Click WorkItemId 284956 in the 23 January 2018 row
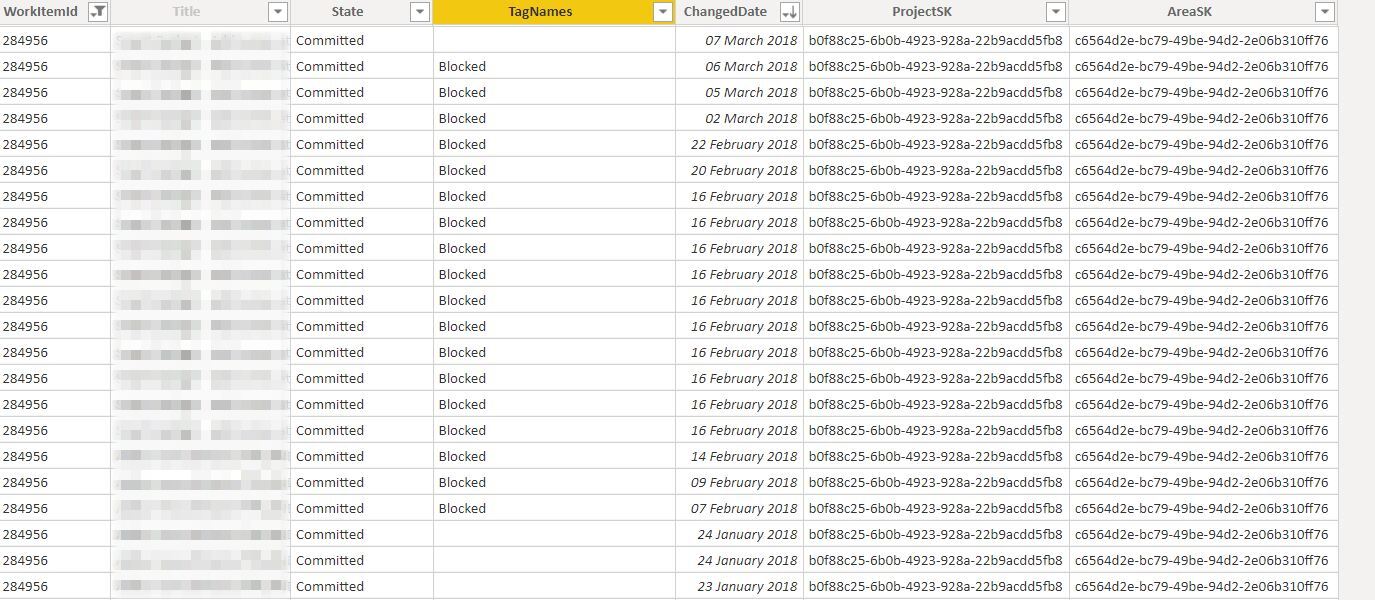The height and width of the screenshot is (600, 1375). pyautogui.click(x=25, y=586)
